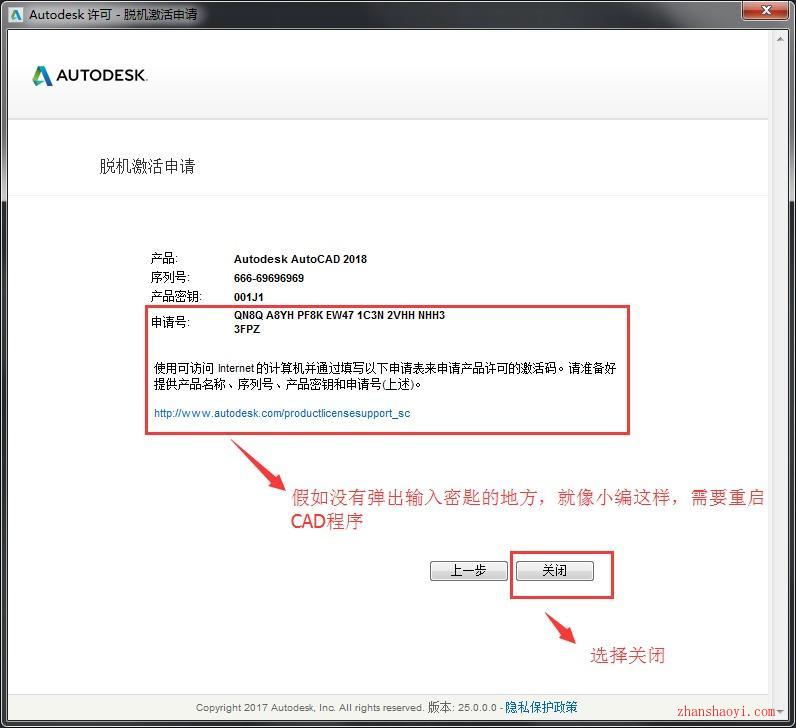Click the AUTODESK logo in header
Screen dimensions: 796x728
coord(90,76)
